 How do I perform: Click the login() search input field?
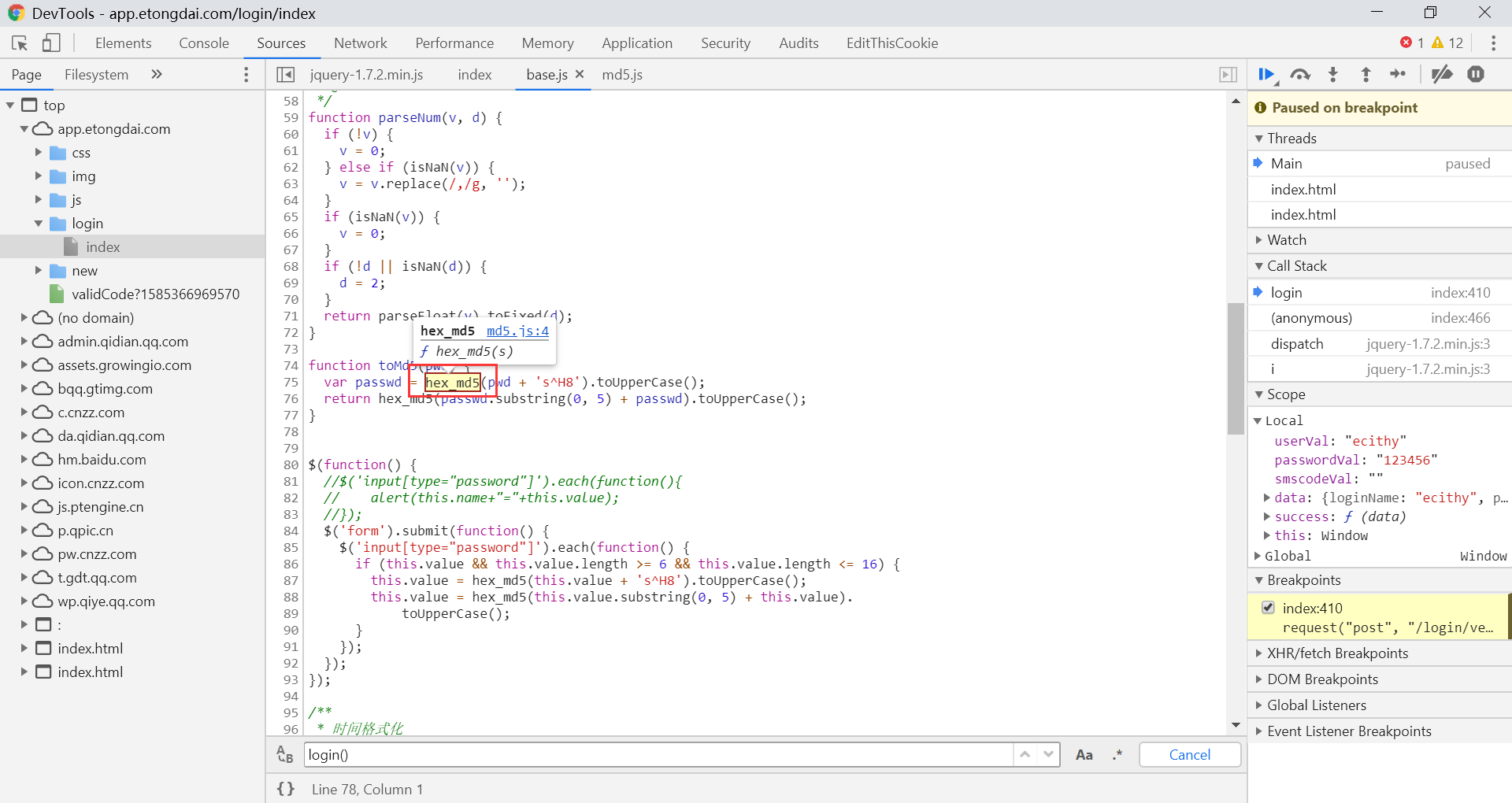(658, 755)
